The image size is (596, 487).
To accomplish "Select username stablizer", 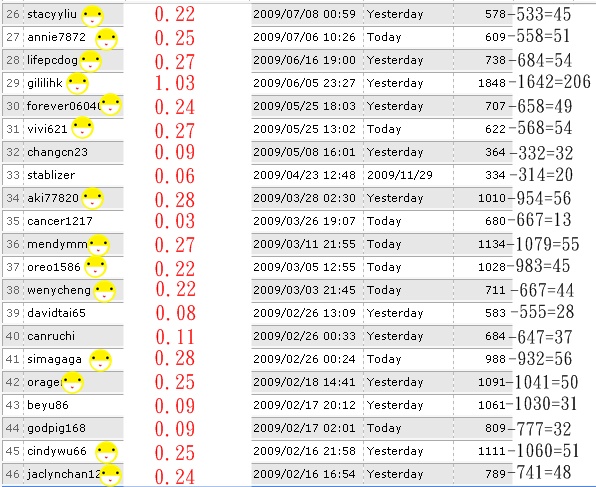I will pos(51,175).
